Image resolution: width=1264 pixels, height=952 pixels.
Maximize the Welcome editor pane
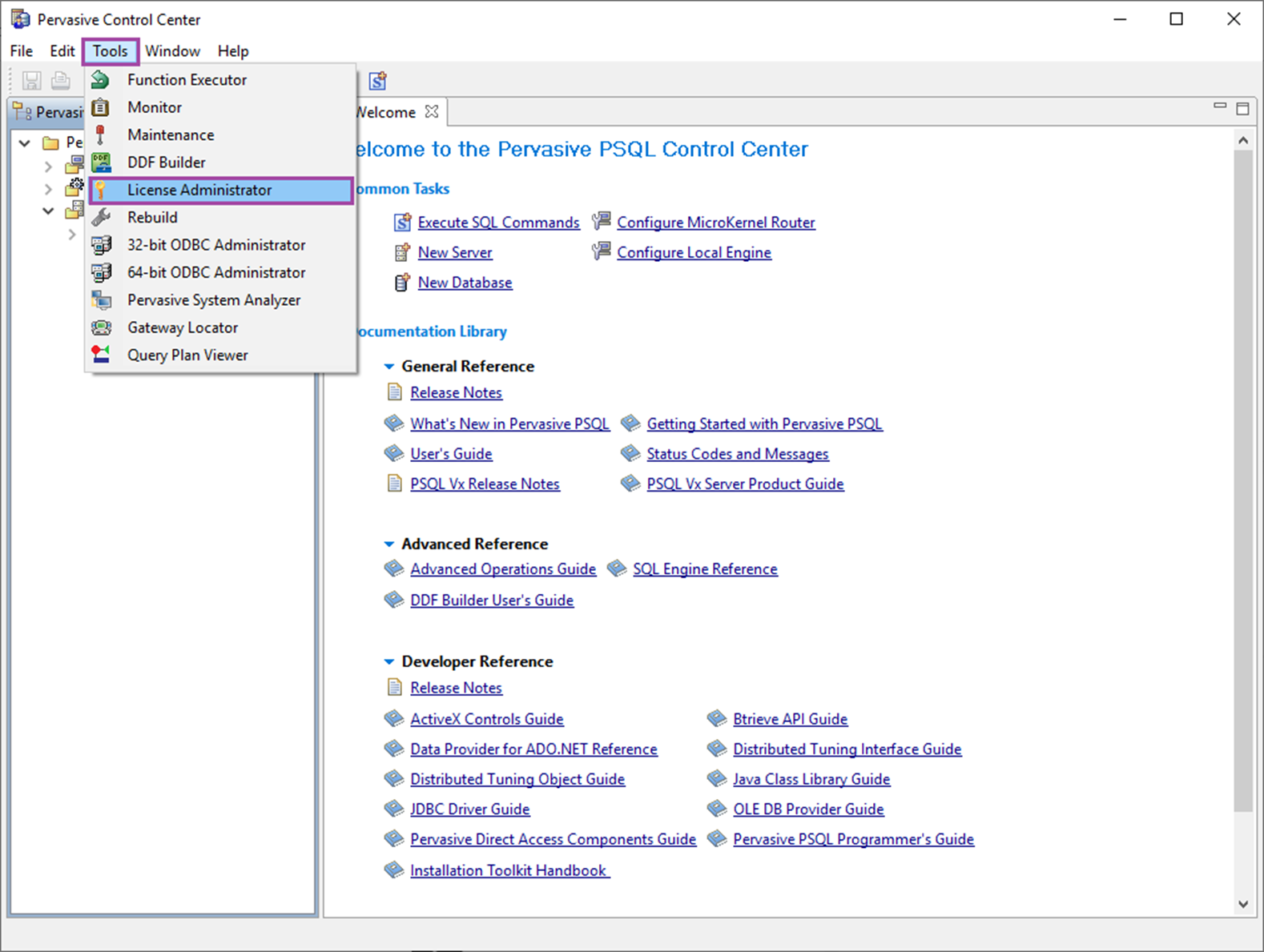1242,108
